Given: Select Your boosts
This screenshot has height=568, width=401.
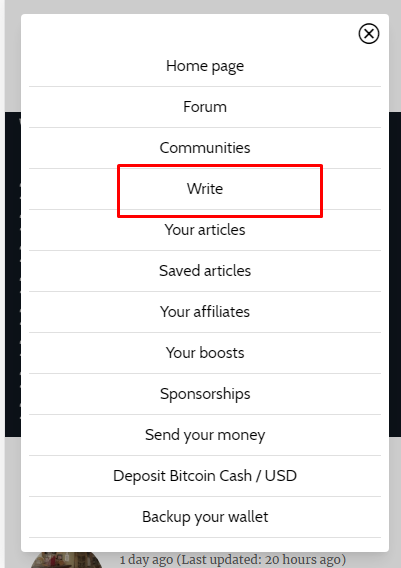Looking at the screenshot, I should click(205, 352).
